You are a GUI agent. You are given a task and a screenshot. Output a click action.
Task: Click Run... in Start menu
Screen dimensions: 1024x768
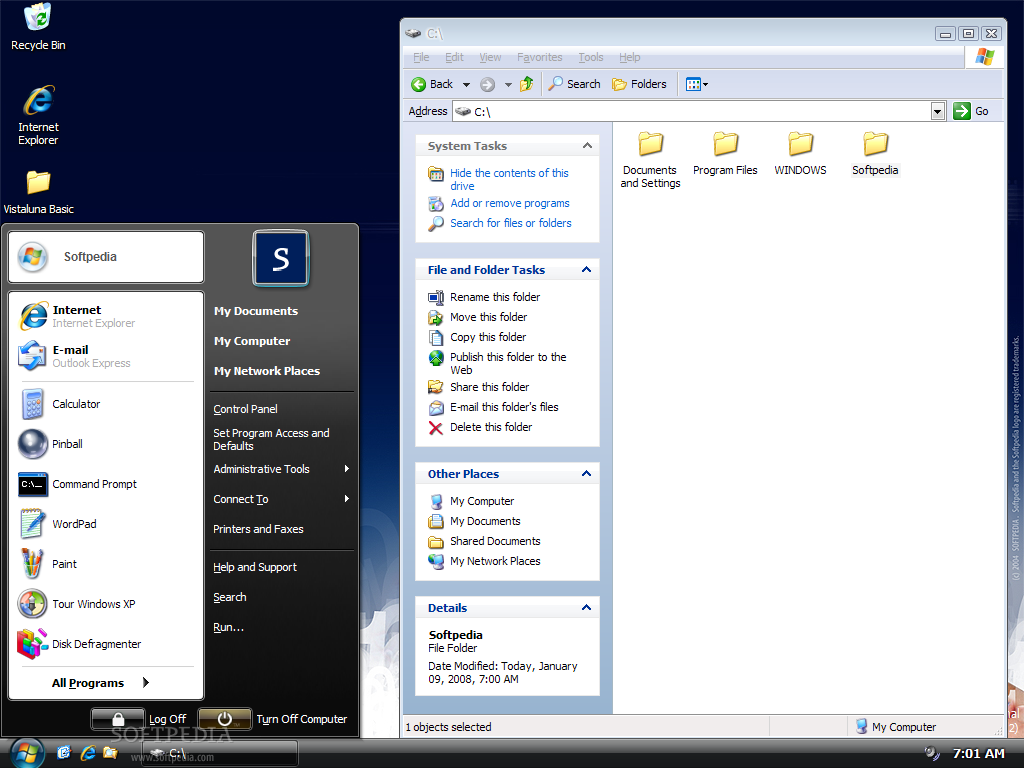(228, 628)
